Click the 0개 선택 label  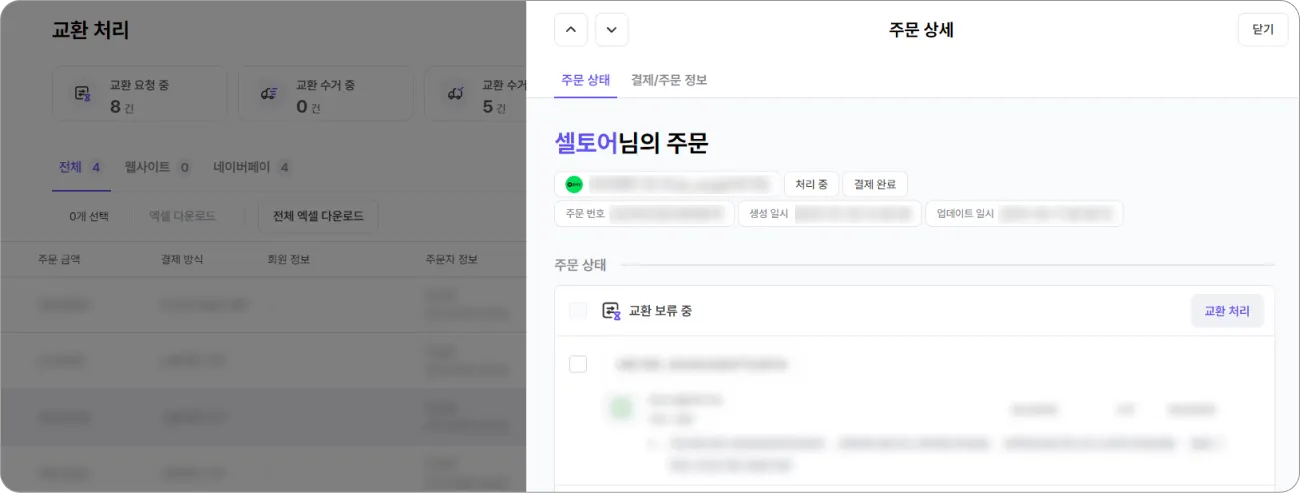tap(89, 216)
